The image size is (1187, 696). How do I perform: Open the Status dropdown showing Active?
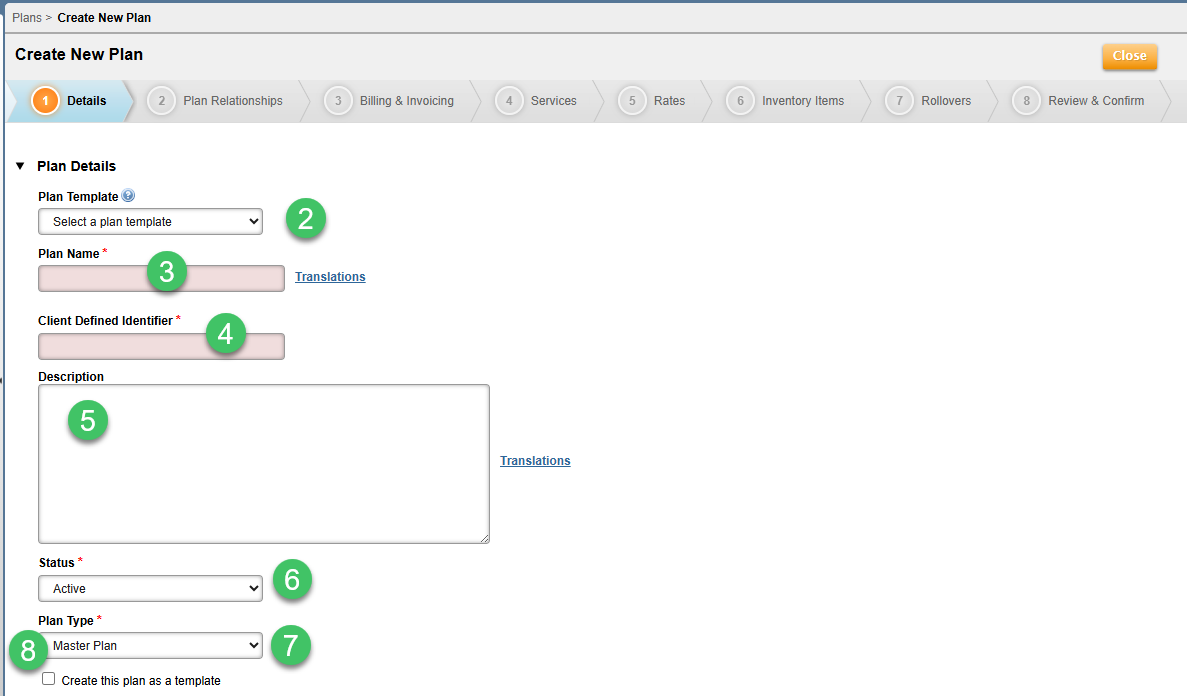tap(149, 588)
